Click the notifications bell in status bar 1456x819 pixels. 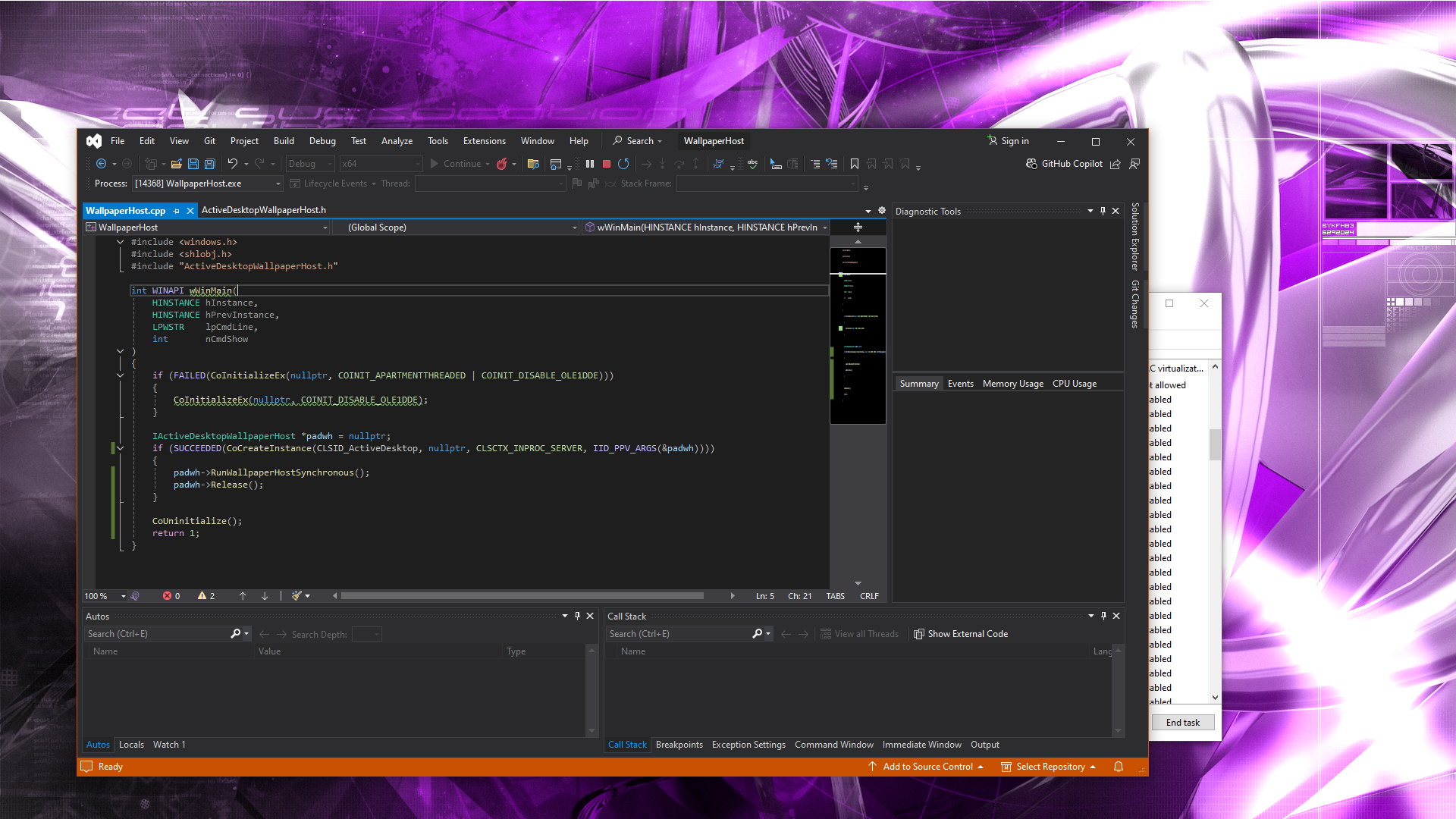(1119, 767)
